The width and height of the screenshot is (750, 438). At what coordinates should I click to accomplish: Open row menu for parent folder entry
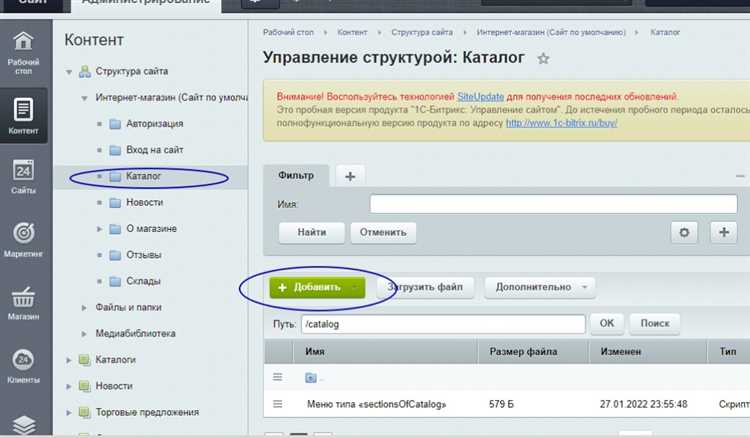point(277,377)
